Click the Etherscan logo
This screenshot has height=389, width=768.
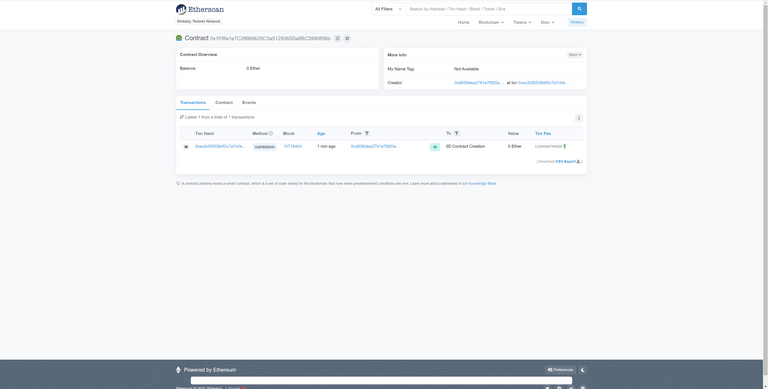click(x=200, y=9)
